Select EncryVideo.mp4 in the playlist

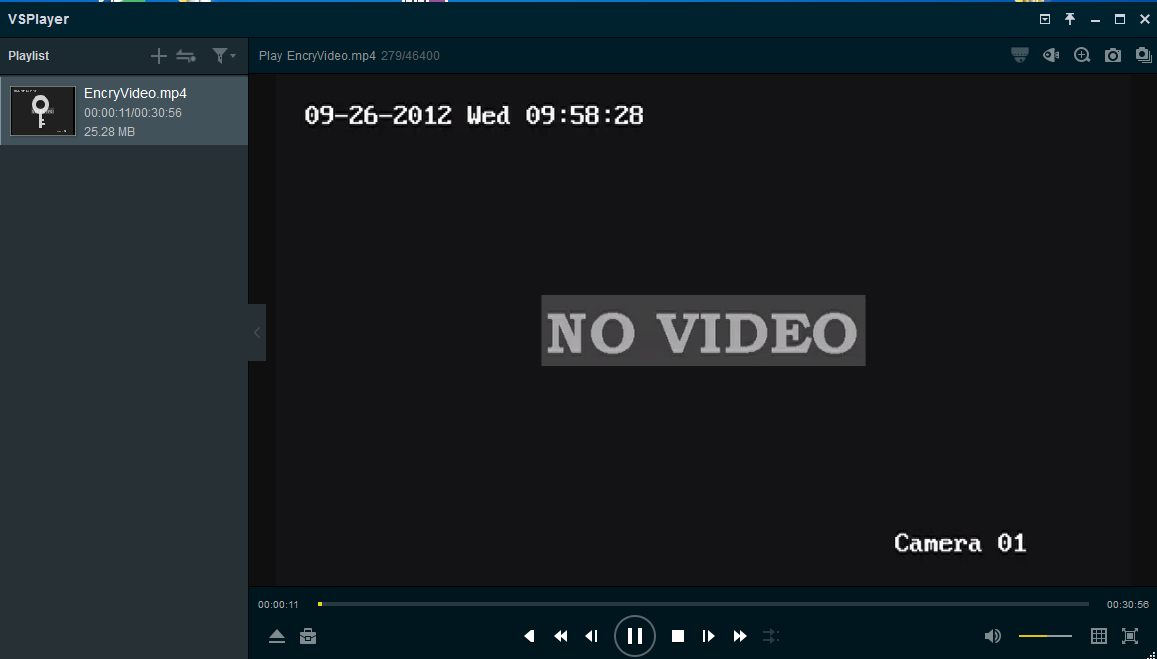(x=125, y=110)
